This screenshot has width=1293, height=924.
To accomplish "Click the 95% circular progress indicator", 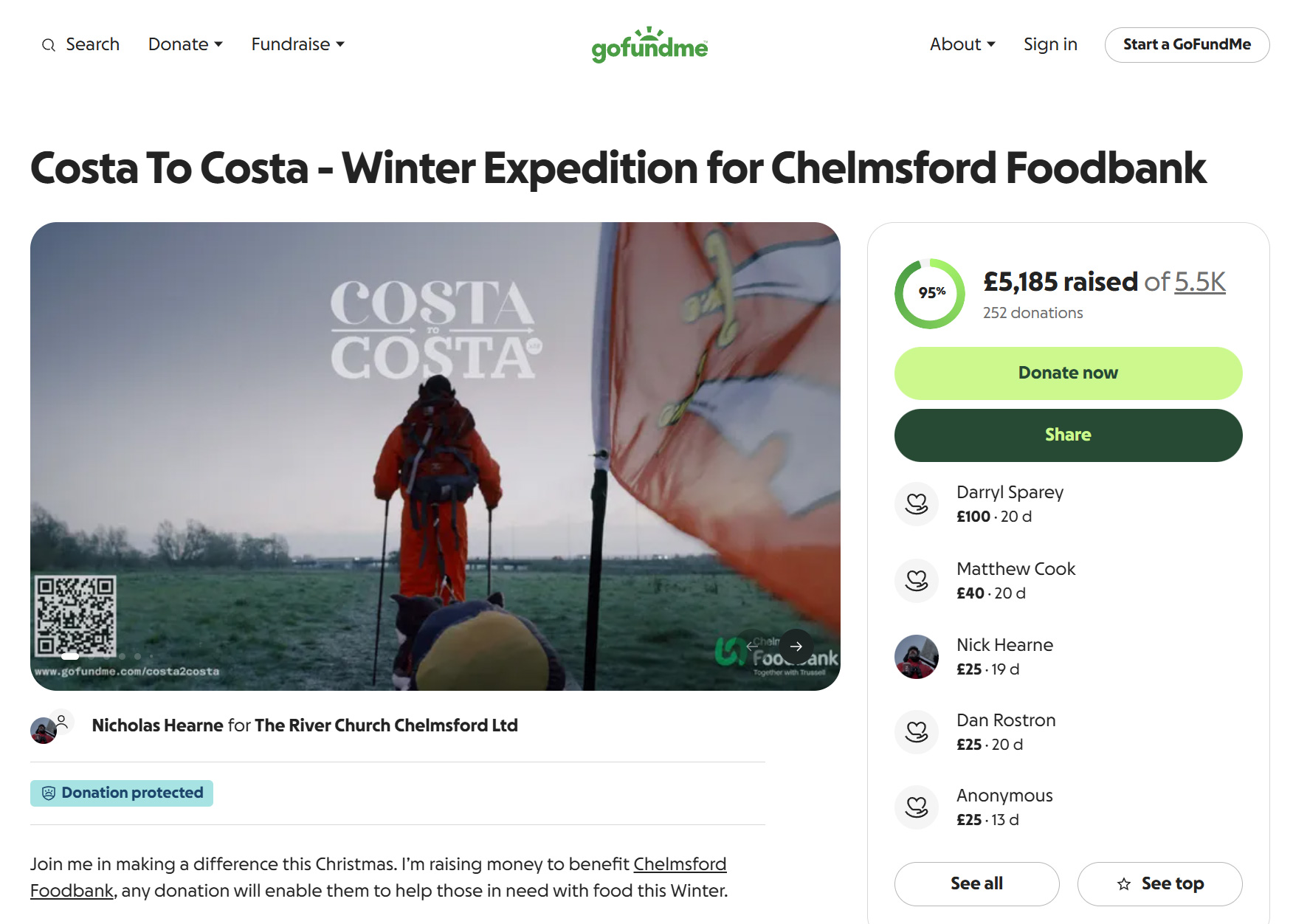I will point(930,294).
